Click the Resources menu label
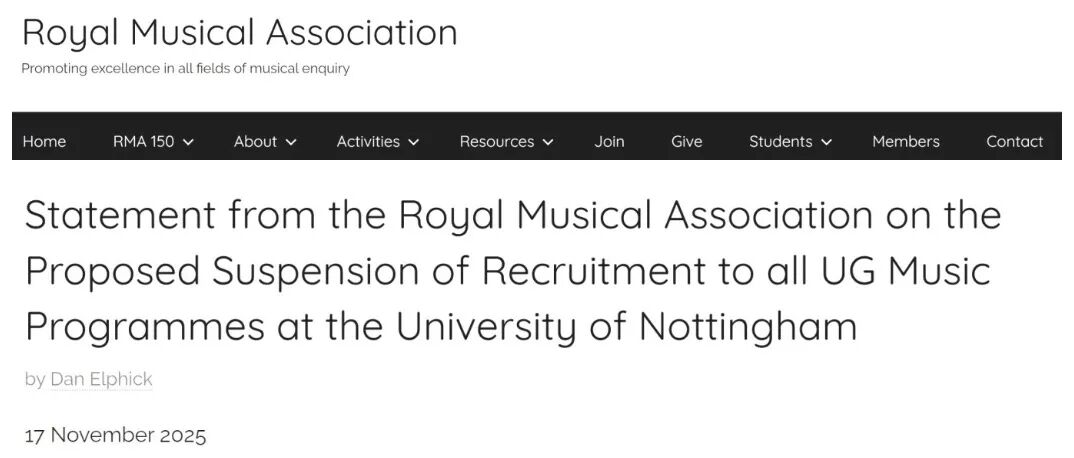This screenshot has height=458, width=1074. pyautogui.click(x=496, y=142)
